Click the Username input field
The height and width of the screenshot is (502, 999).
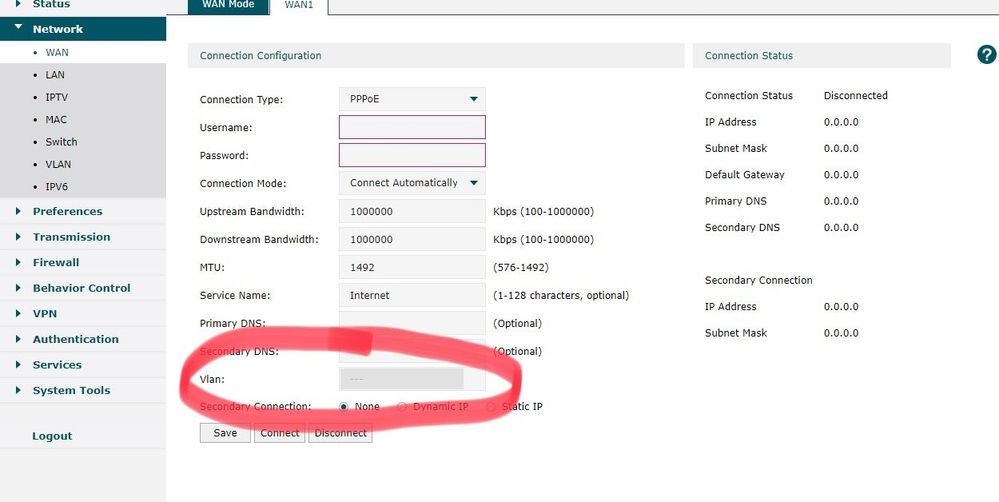(x=412, y=127)
